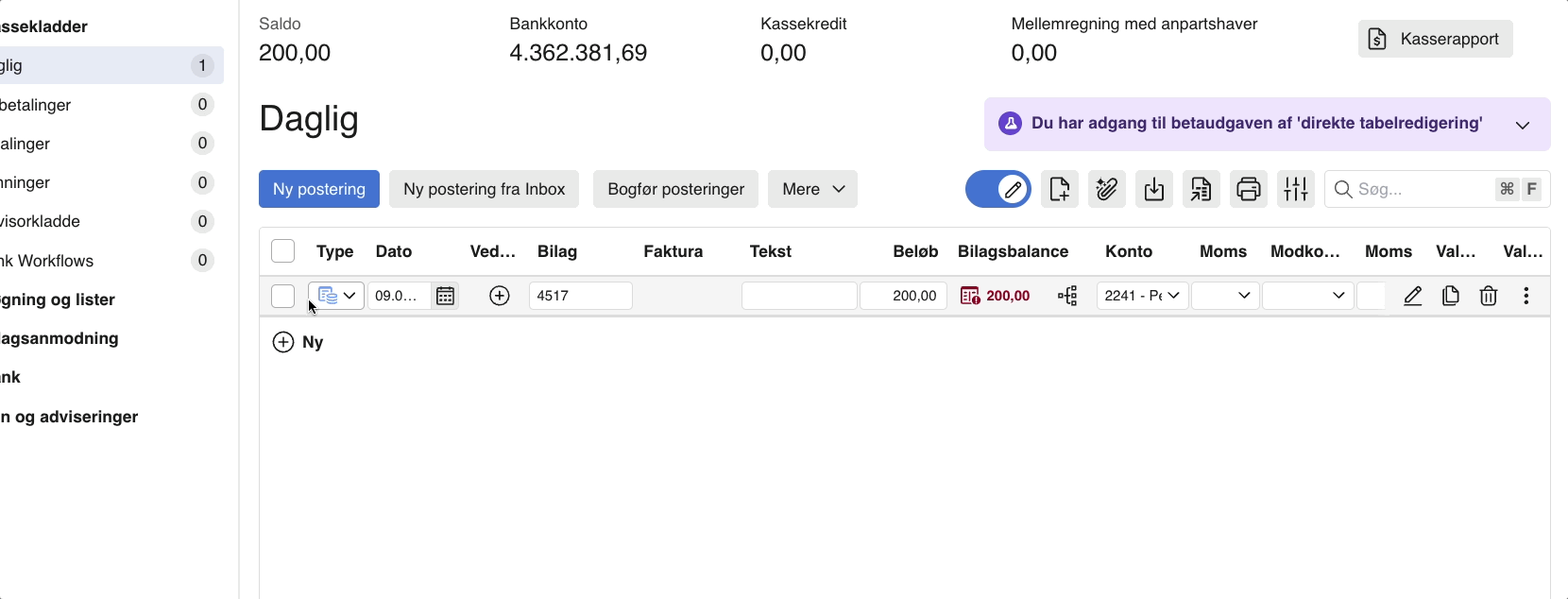Open the Bank Workflows sidebar item
Screen dimensions: 1568x599
point(47,261)
